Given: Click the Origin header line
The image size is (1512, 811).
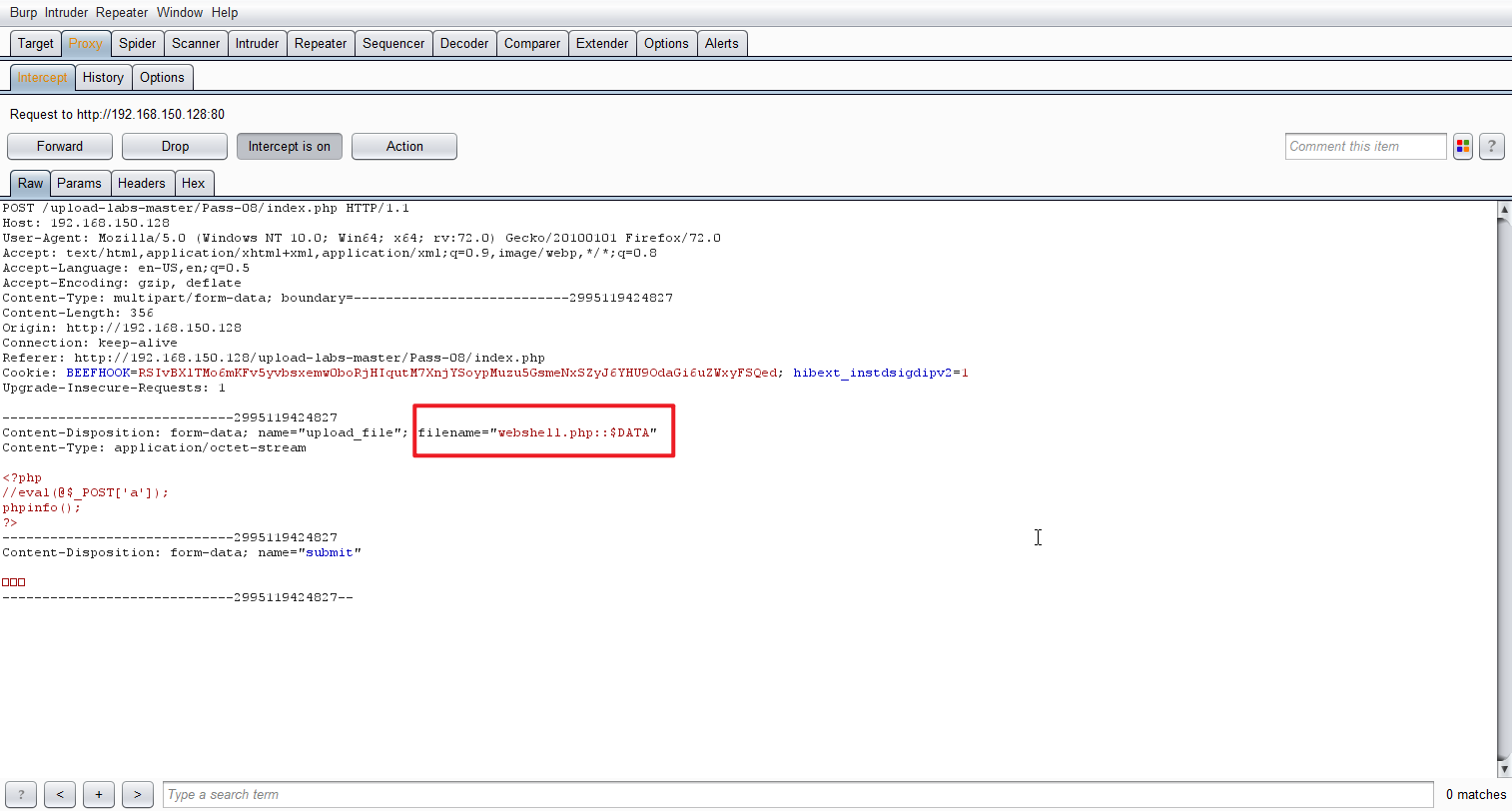Looking at the screenshot, I should click(122, 328).
